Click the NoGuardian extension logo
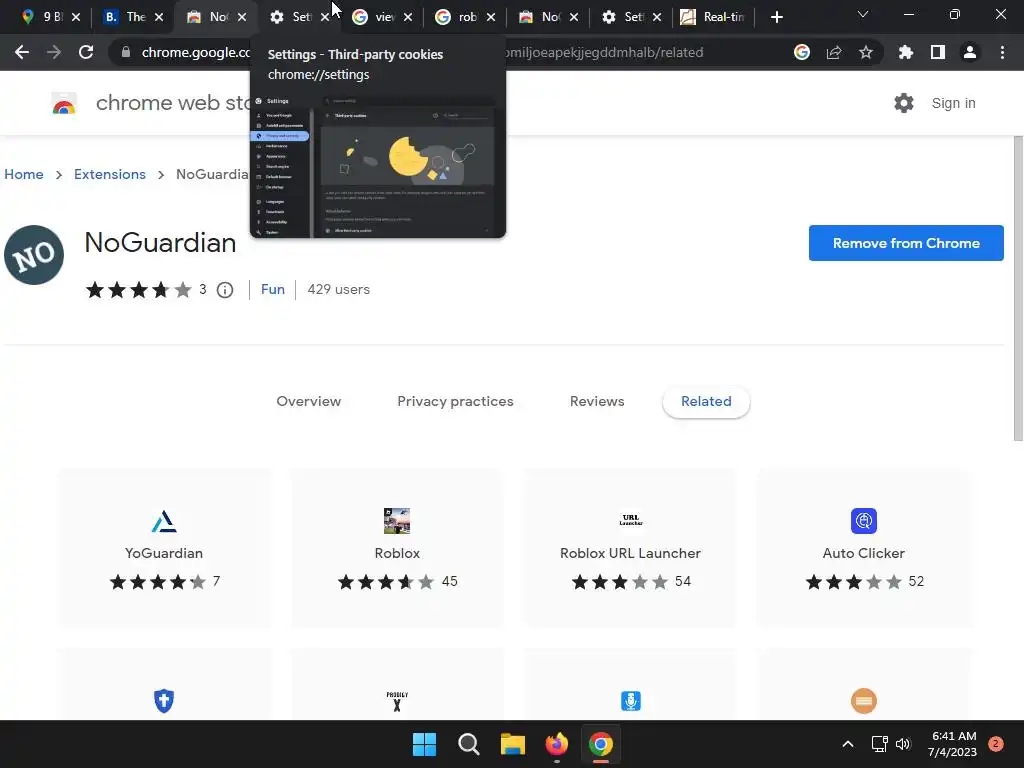Screen dimensions: 1024x768 [x=34, y=255]
